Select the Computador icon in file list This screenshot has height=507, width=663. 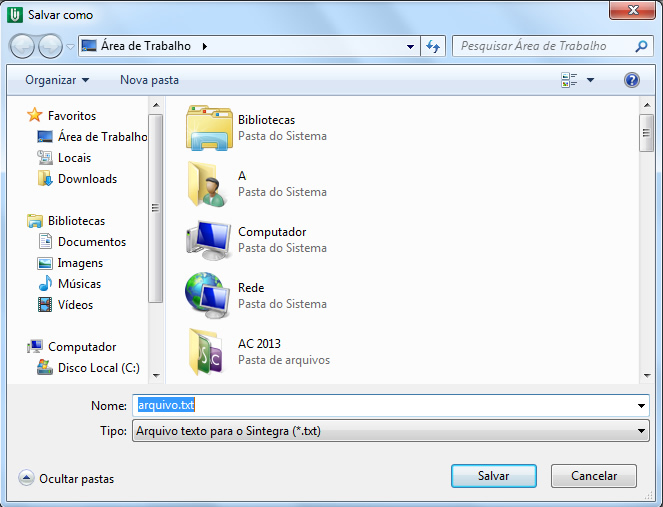[208, 240]
